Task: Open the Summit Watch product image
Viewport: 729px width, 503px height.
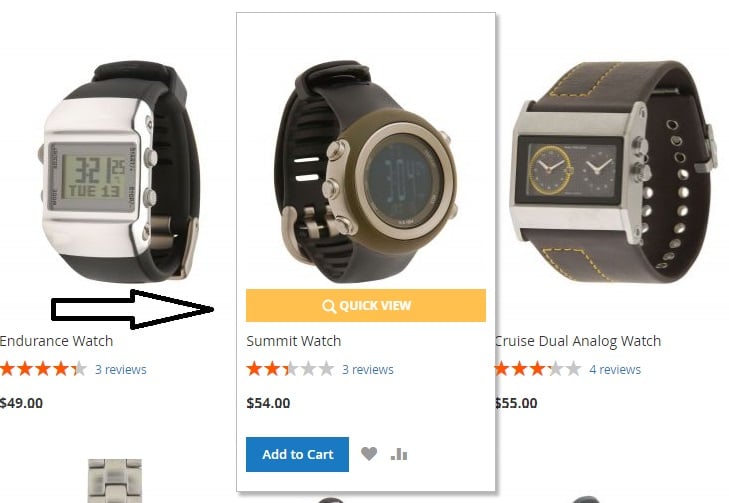Action: point(366,171)
